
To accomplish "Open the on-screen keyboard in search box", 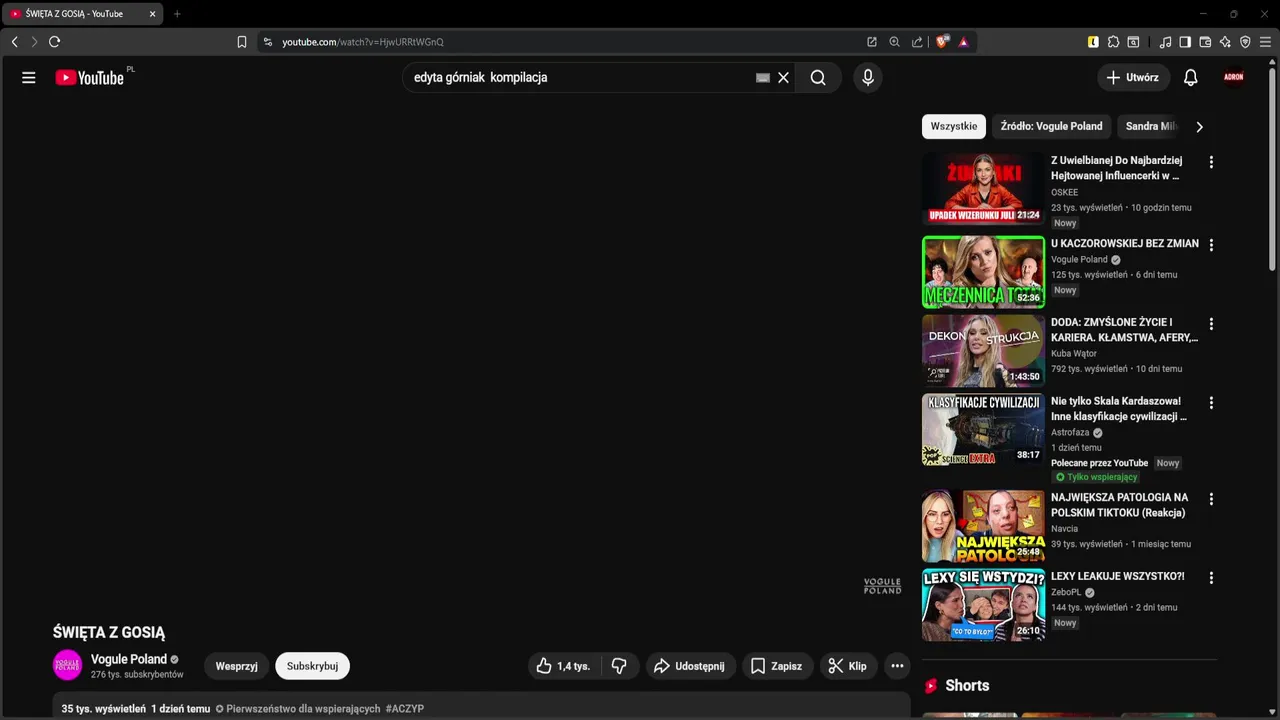I will tap(763, 77).
